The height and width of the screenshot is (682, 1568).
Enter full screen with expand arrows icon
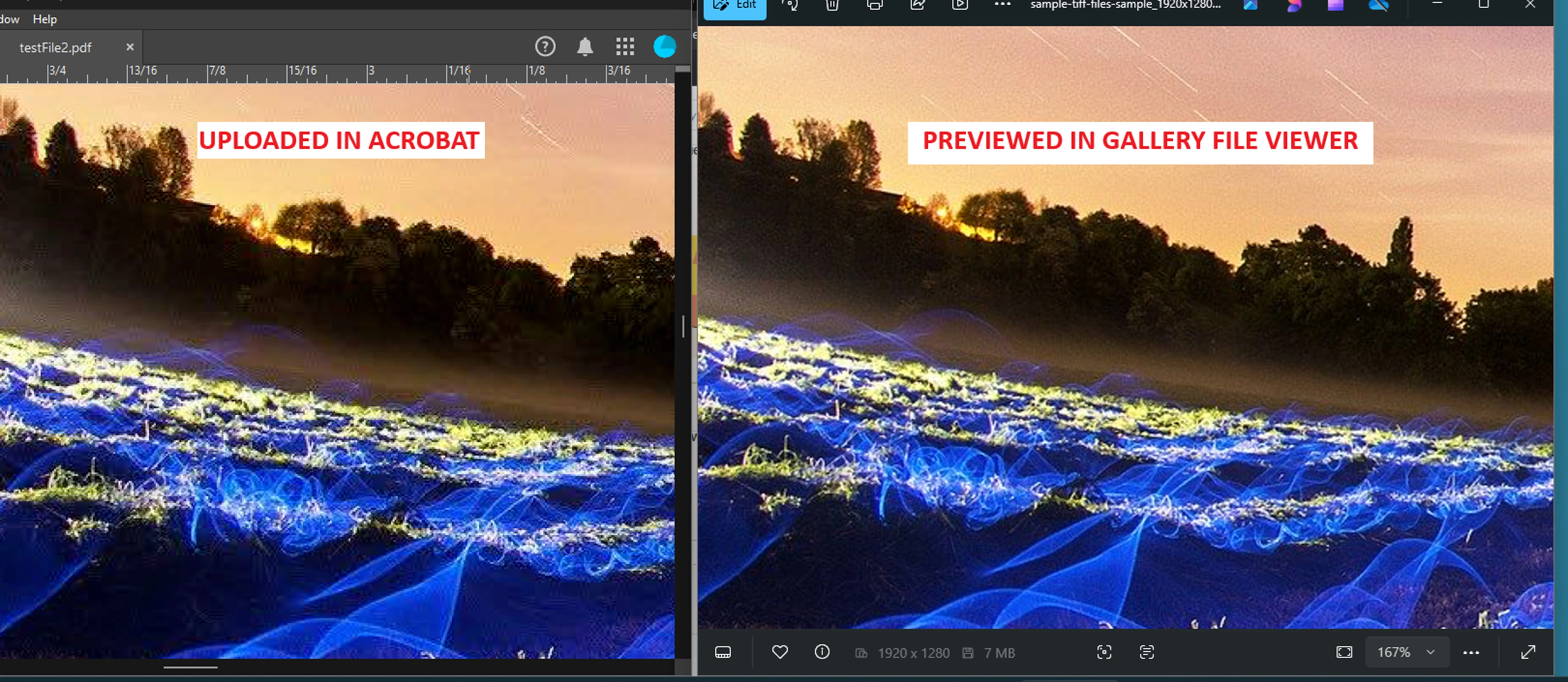[x=1528, y=652]
